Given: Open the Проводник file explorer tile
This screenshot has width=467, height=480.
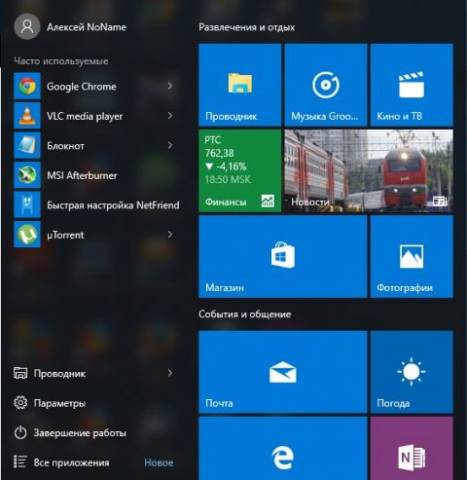Looking at the screenshot, I should (x=240, y=85).
